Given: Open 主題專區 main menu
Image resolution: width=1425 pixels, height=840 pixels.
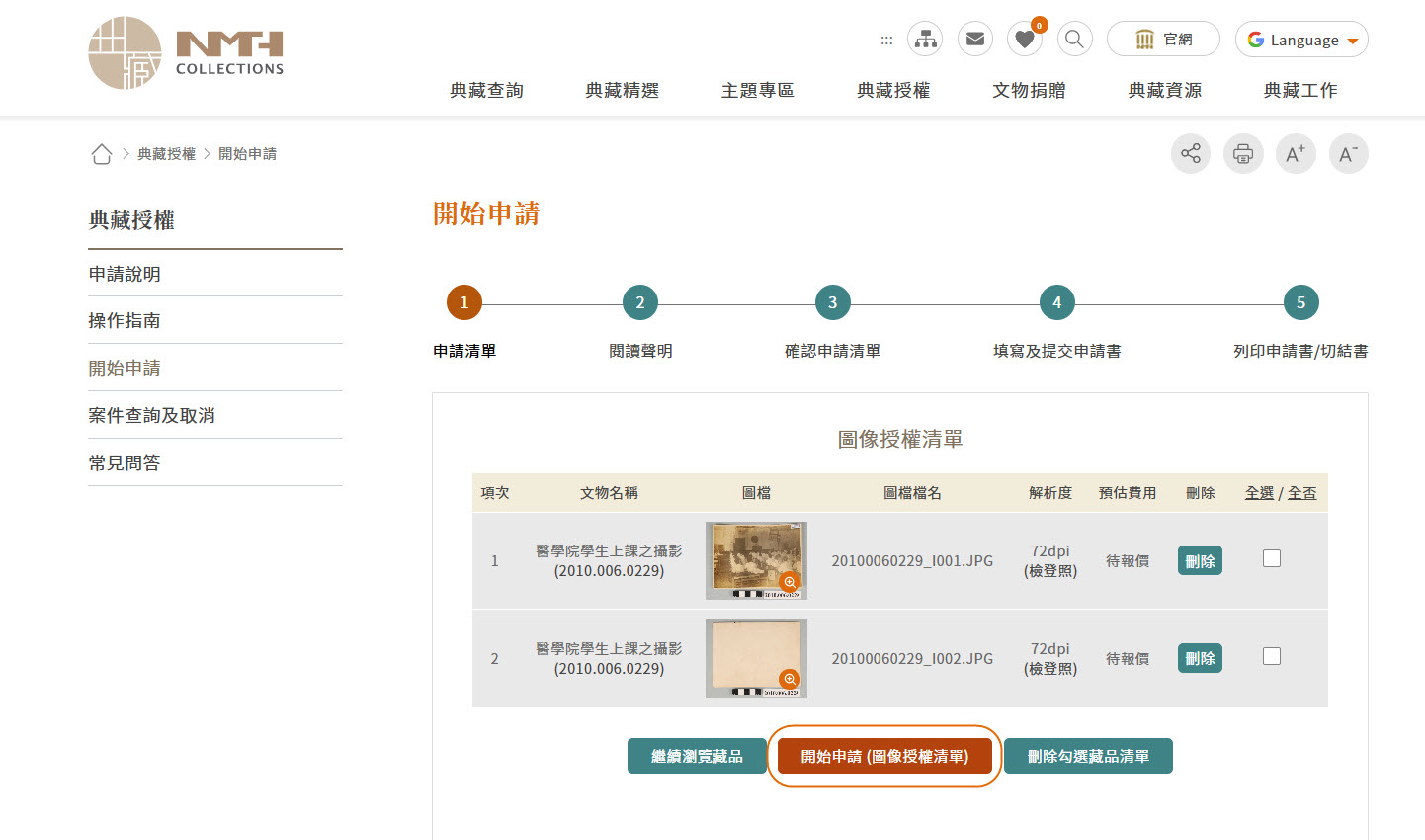Looking at the screenshot, I should coord(758,90).
